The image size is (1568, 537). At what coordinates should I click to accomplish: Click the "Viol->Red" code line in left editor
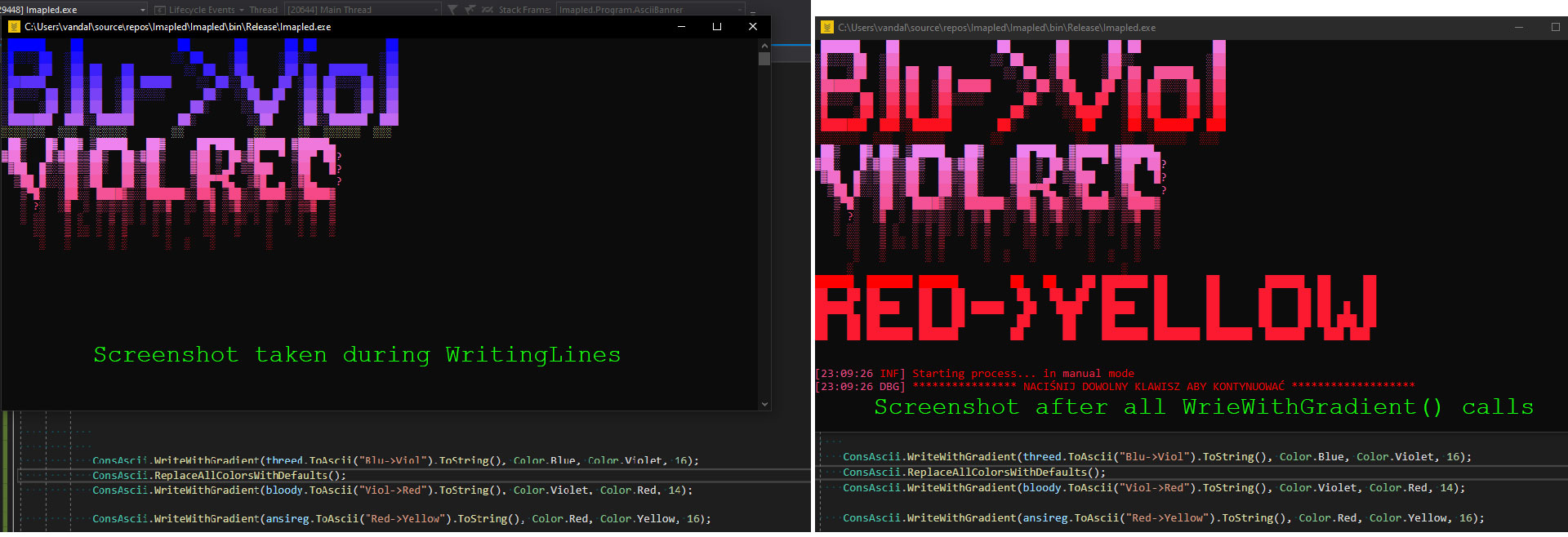coord(392,490)
